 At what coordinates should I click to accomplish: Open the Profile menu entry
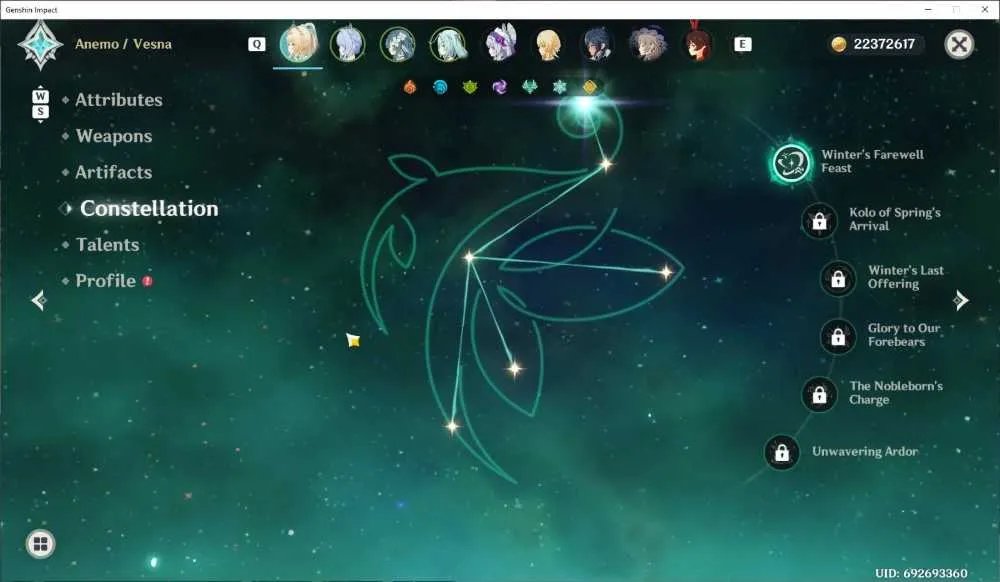pos(106,281)
